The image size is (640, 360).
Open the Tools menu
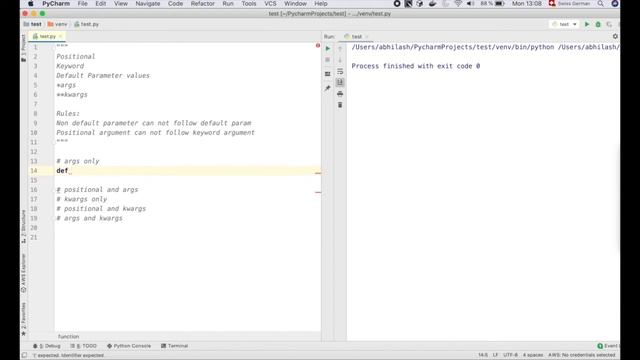(x=249, y=4)
